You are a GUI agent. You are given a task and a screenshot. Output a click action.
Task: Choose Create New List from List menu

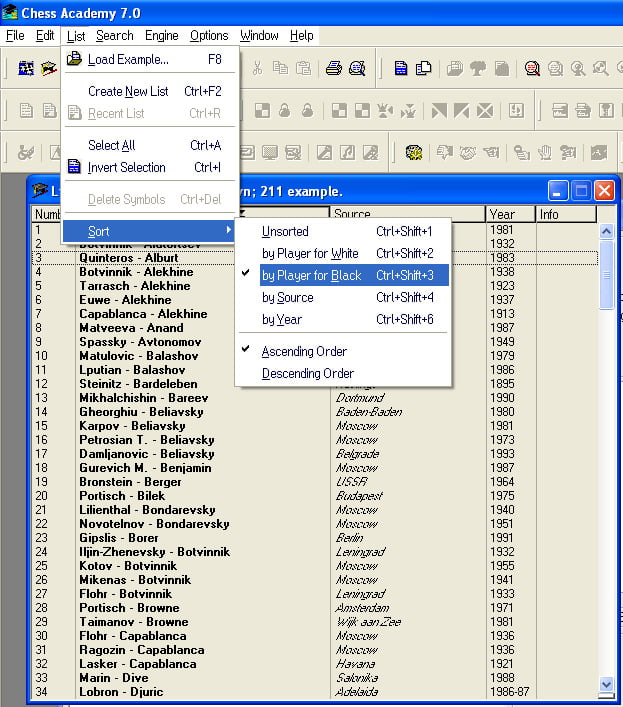[149, 91]
